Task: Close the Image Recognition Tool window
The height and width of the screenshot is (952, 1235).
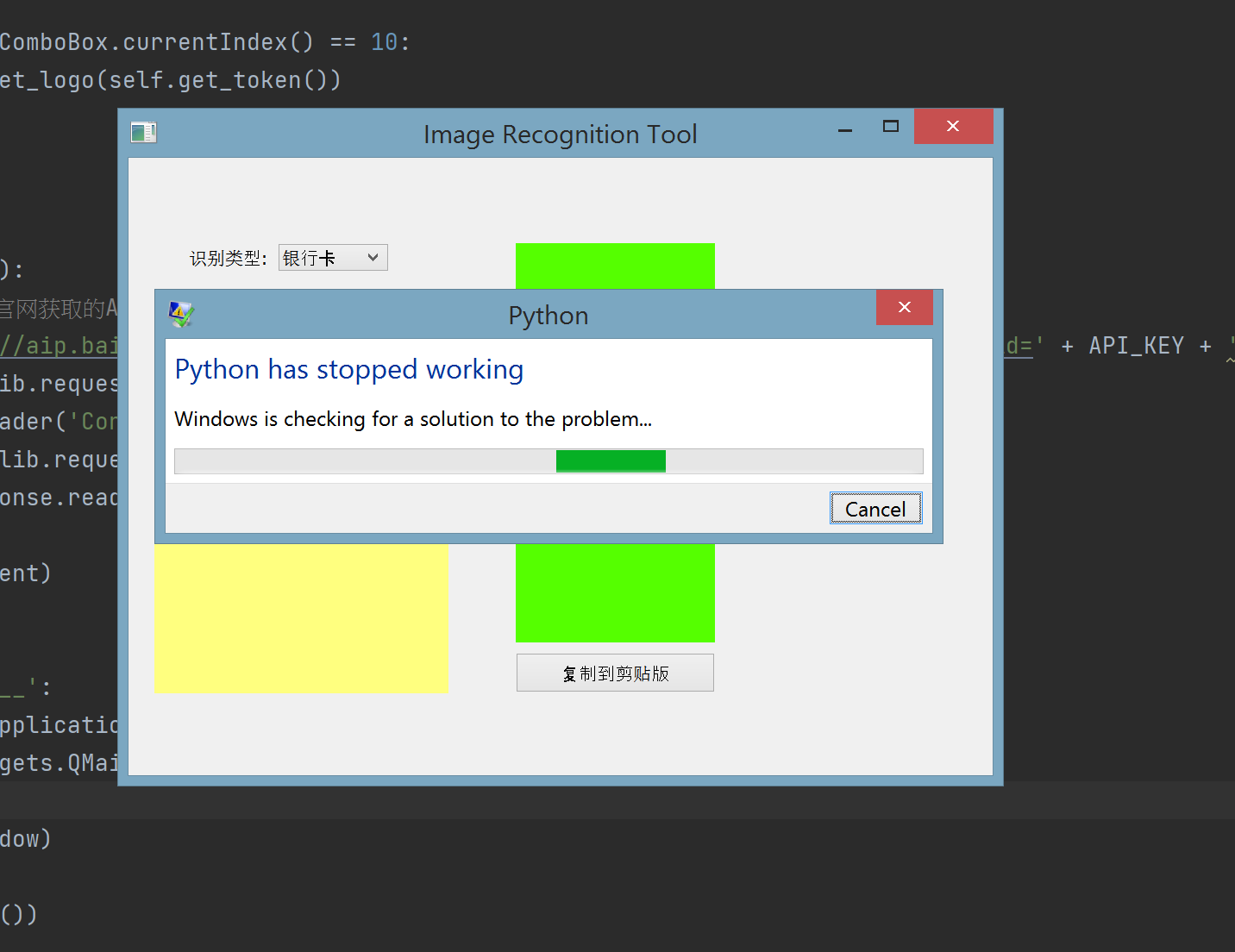Action: [x=953, y=126]
